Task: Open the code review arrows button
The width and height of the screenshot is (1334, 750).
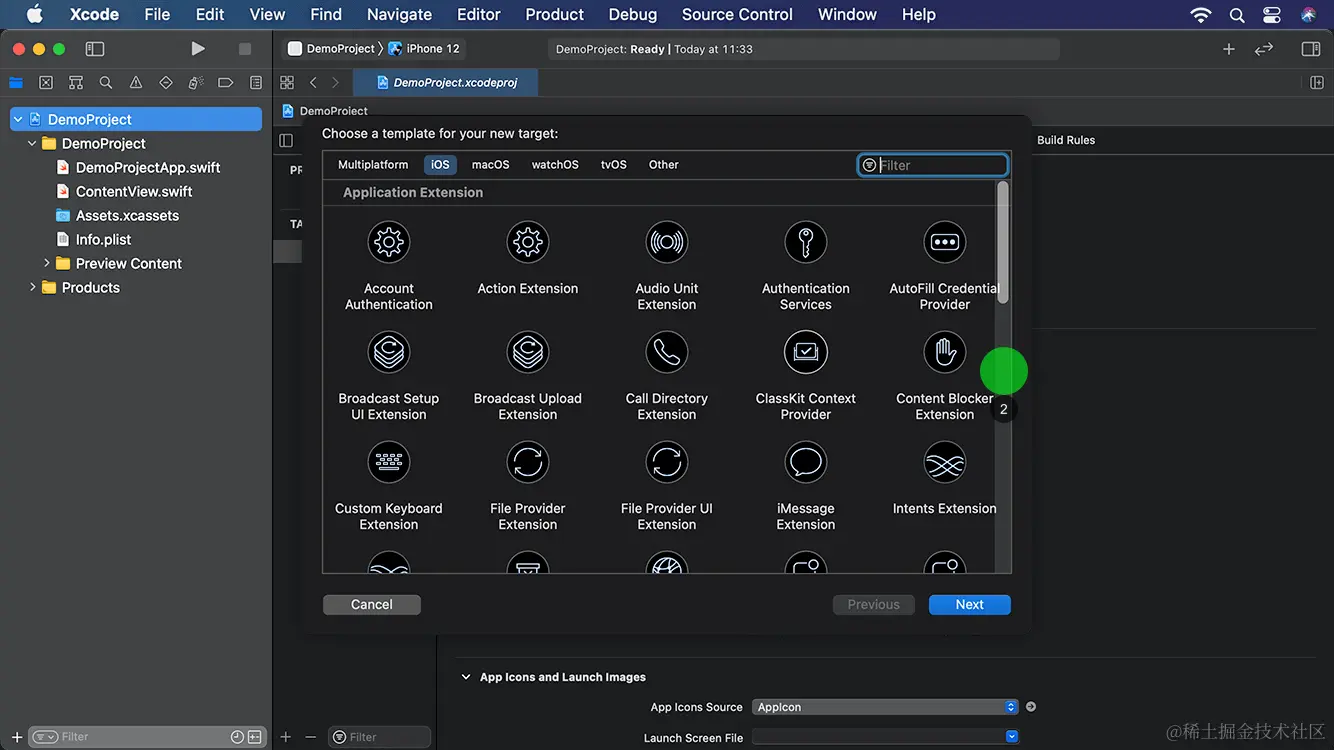Action: point(1264,49)
